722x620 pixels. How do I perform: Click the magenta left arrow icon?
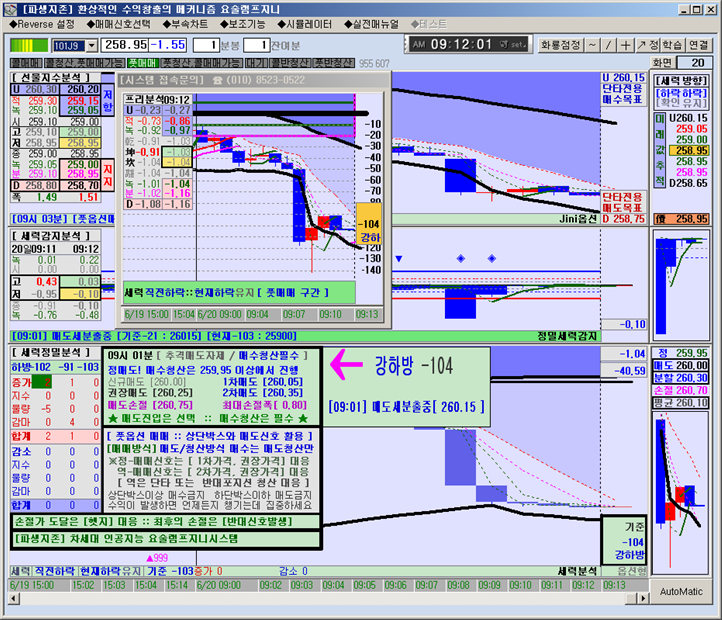[x=346, y=365]
